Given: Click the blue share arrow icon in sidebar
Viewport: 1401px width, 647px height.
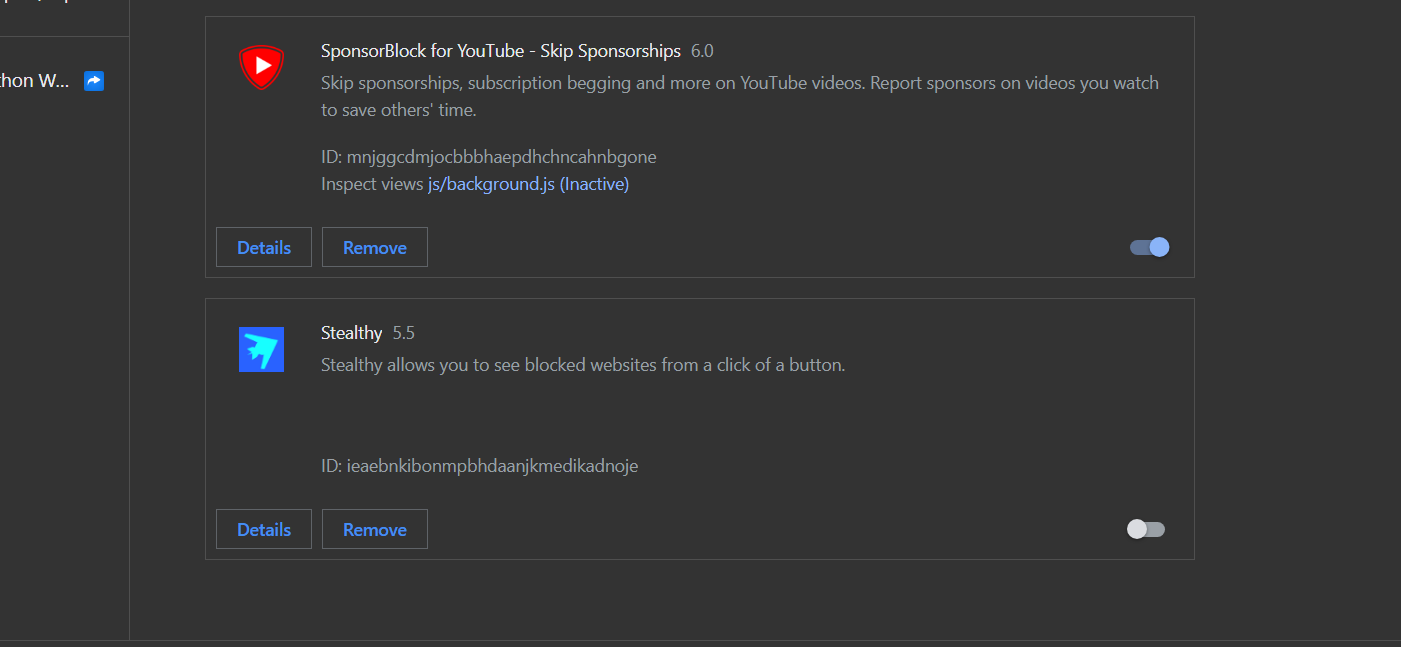Looking at the screenshot, I should pyautogui.click(x=94, y=81).
